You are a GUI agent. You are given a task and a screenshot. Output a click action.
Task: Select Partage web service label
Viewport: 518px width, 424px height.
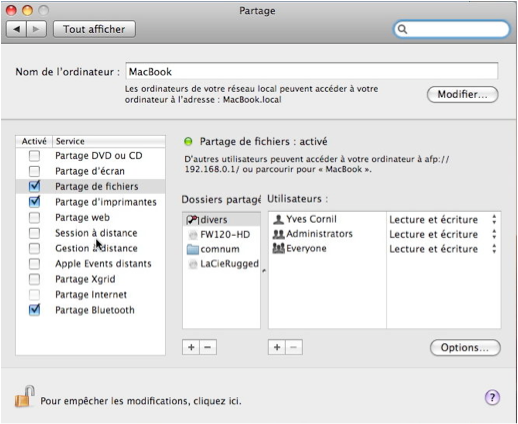(x=82, y=217)
